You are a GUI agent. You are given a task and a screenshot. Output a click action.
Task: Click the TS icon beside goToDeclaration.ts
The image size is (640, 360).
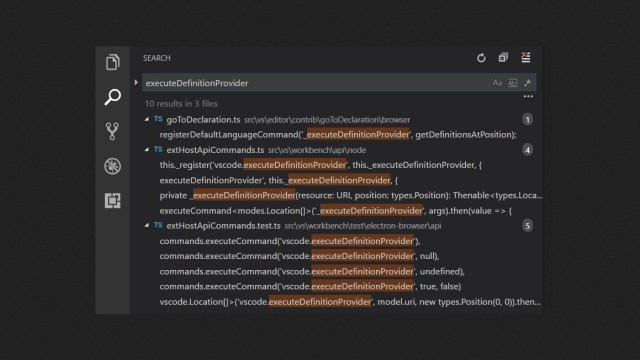coord(158,119)
